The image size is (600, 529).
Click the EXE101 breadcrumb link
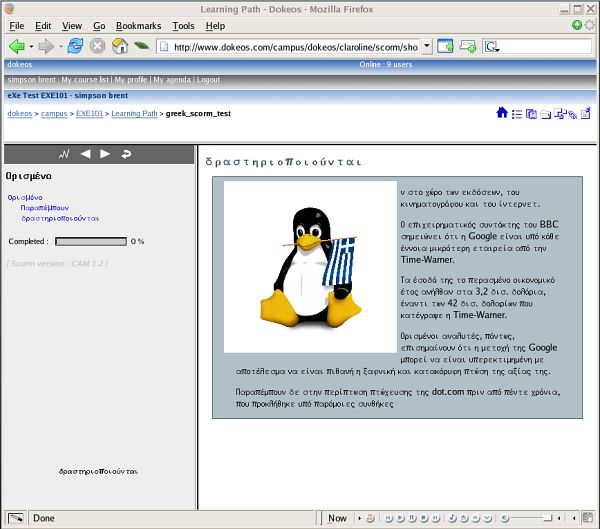pyautogui.click(x=90, y=113)
